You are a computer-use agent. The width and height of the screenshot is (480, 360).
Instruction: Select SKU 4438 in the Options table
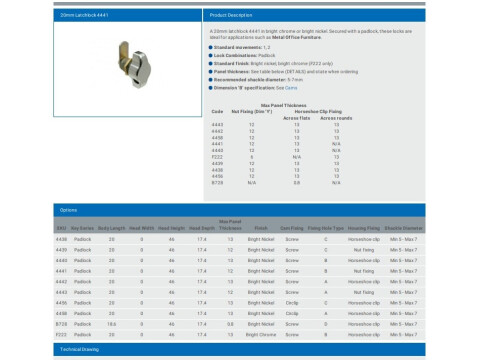pyautogui.click(x=61, y=239)
